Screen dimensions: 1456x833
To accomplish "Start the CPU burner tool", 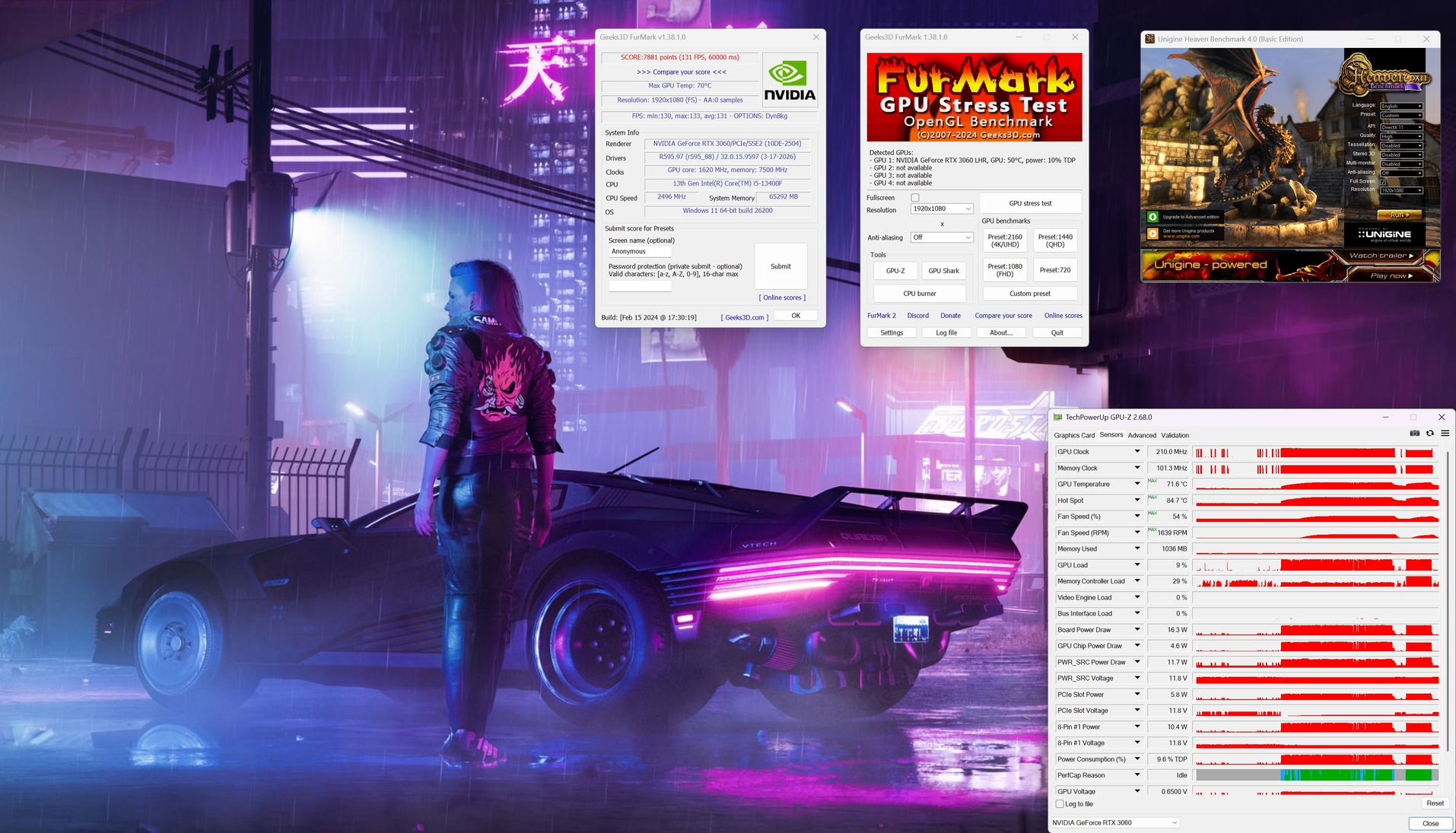I will [x=920, y=294].
